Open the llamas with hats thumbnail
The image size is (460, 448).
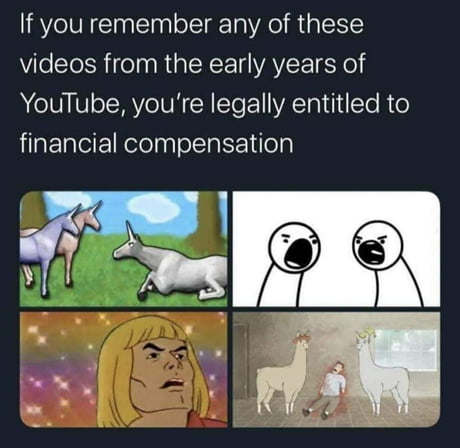(336, 370)
